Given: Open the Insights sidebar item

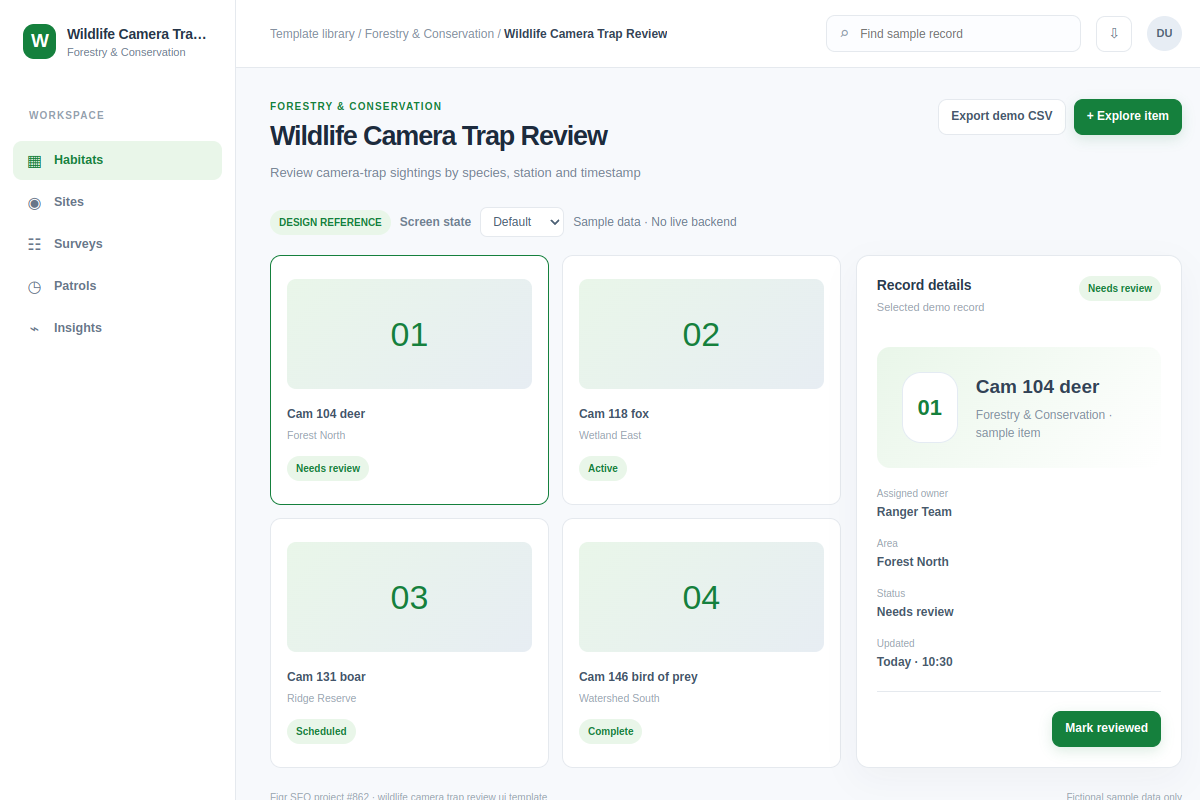Looking at the screenshot, I should [x=117, y=328].
